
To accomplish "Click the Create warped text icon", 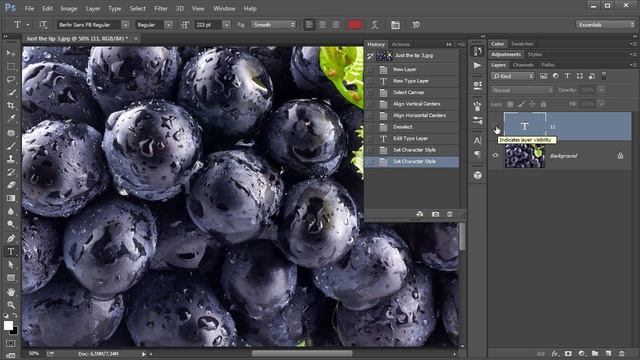I will point(374,25).
